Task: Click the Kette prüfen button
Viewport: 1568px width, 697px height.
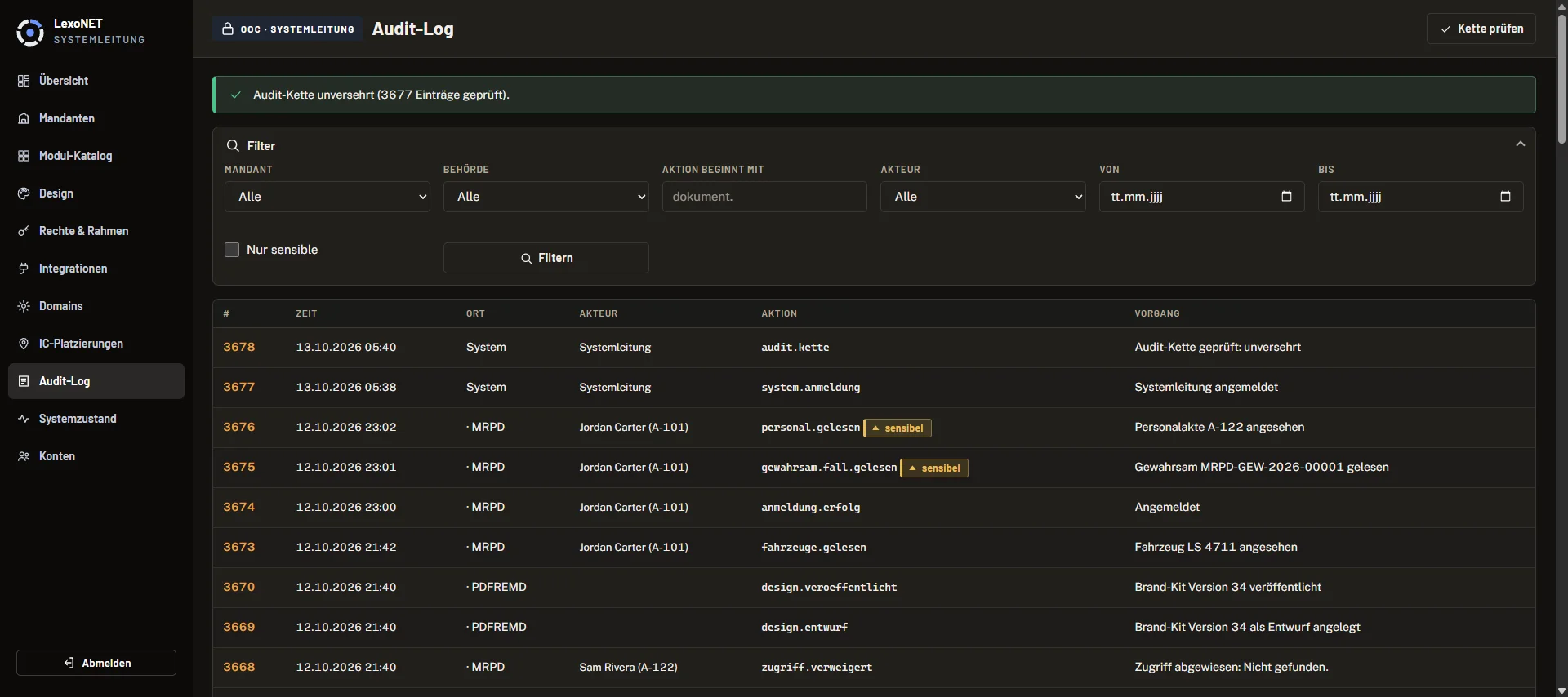Action: 1481,29
